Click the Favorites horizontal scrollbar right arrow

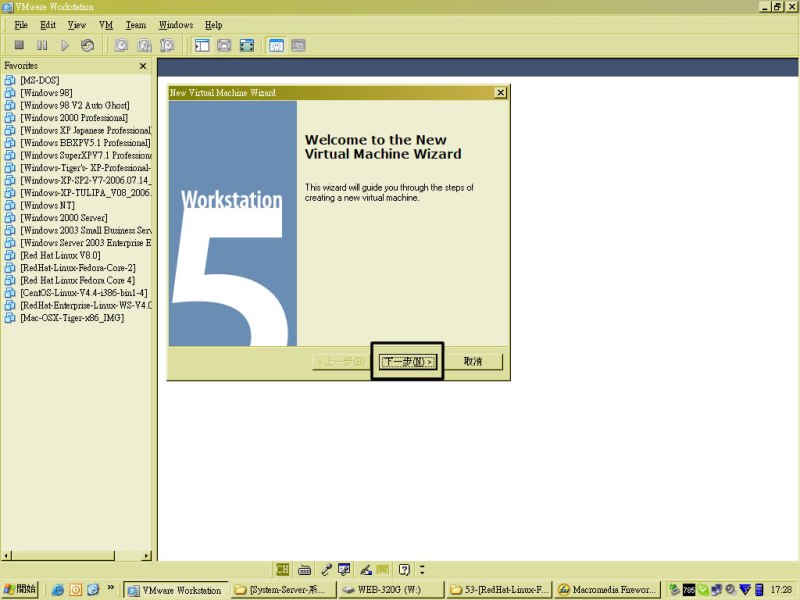point(146,555)
